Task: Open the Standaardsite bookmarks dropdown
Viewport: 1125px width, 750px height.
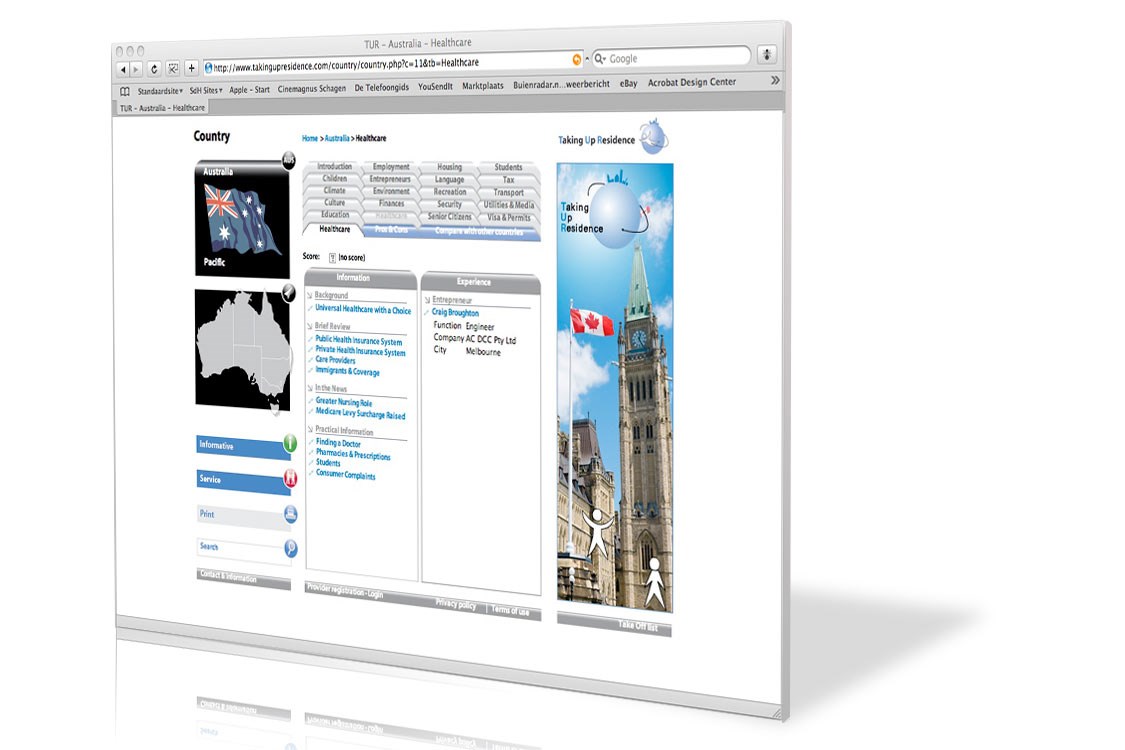Action: [x=160, y=90]
